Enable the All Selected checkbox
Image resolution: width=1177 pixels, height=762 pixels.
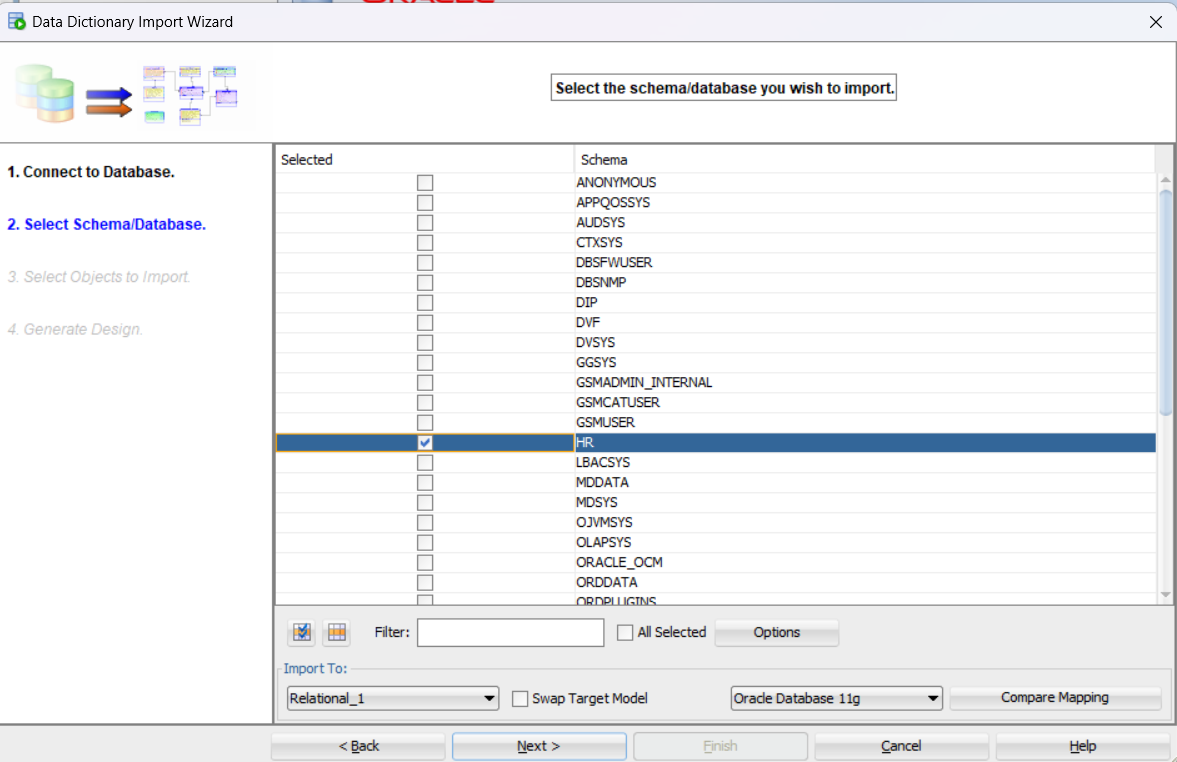(x=625, y=632)
